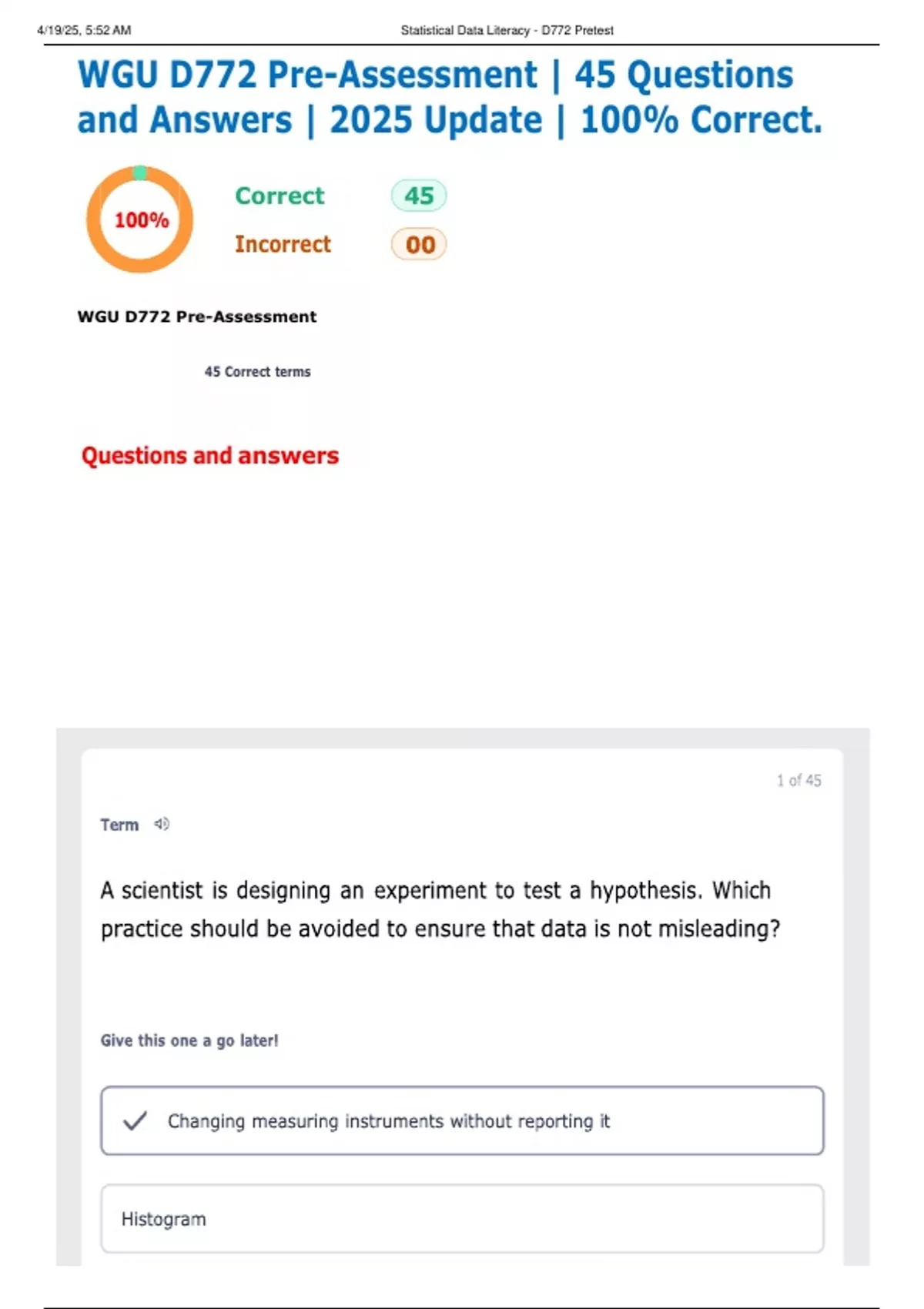The width and height of the screenshot is (924, 1309).
Task: Click the green 45 correct-count badge
Action: click(419, 196)
